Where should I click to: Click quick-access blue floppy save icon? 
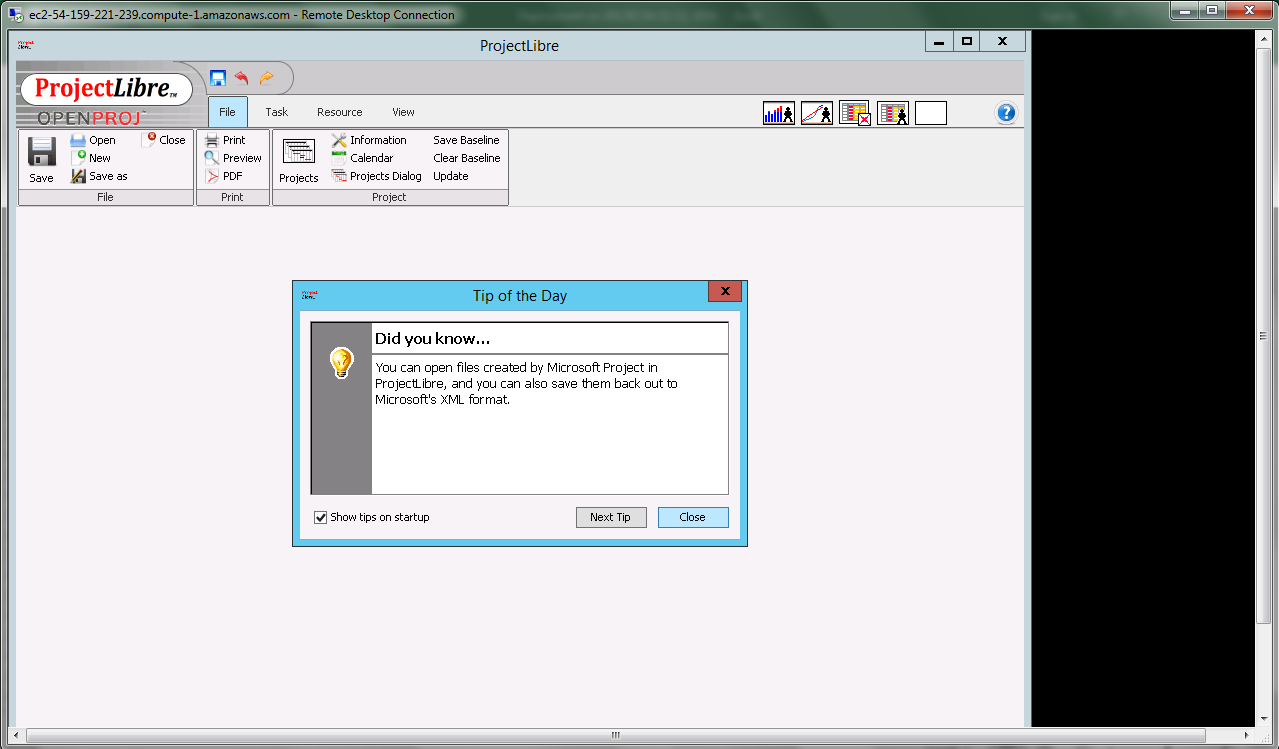(x=218, y=78)
